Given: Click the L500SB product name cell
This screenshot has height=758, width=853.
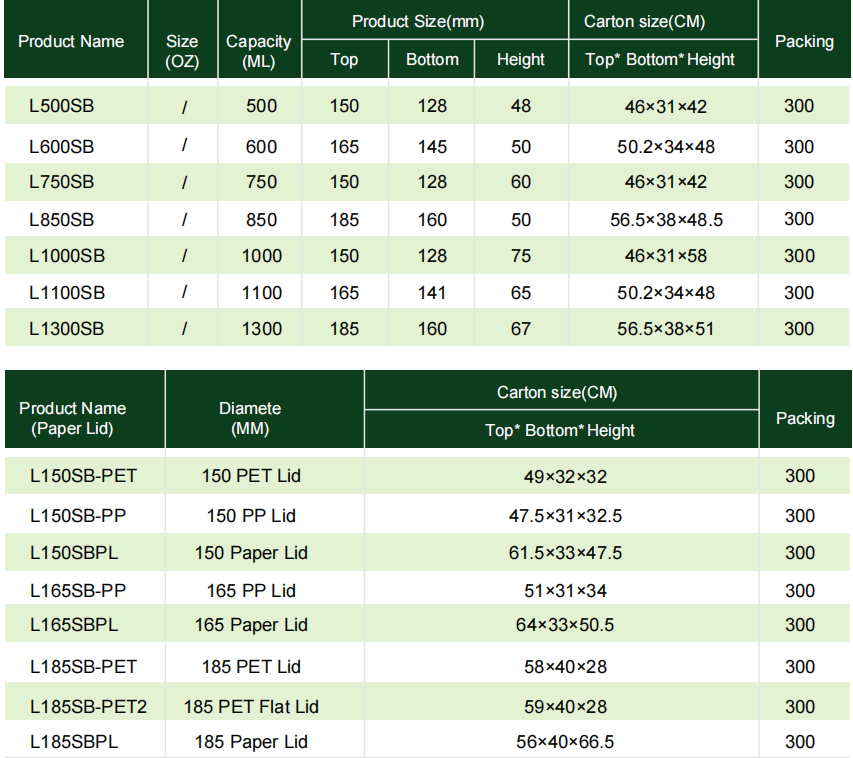Looking at the screenshot, I should (62, 106).
